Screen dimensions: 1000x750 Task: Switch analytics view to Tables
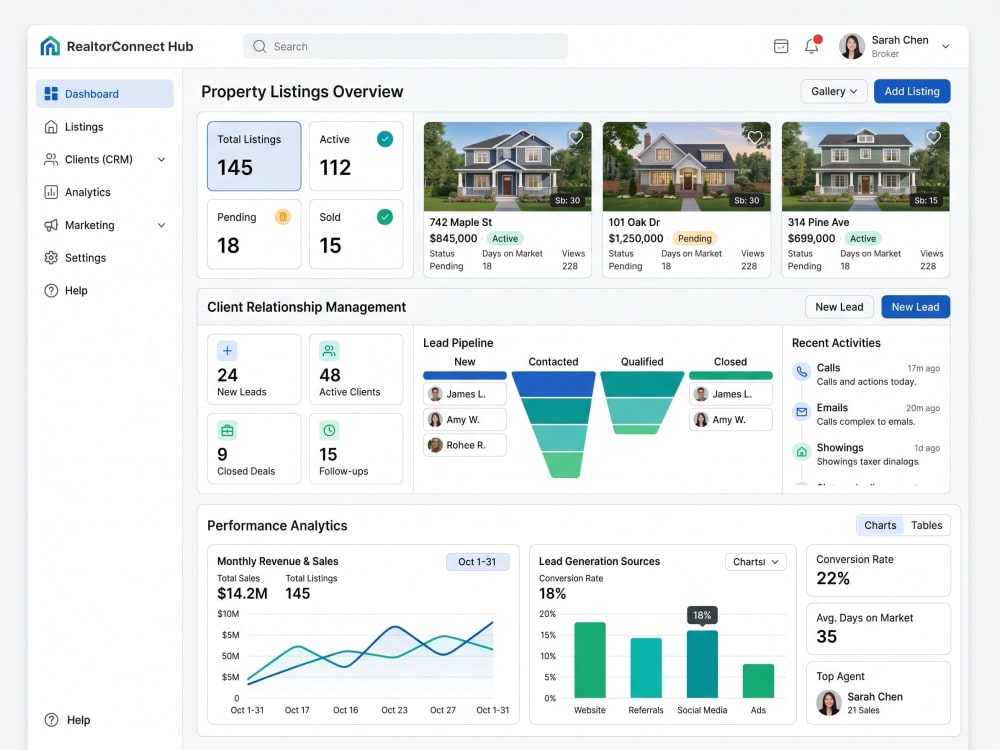[x=926, y=525]
